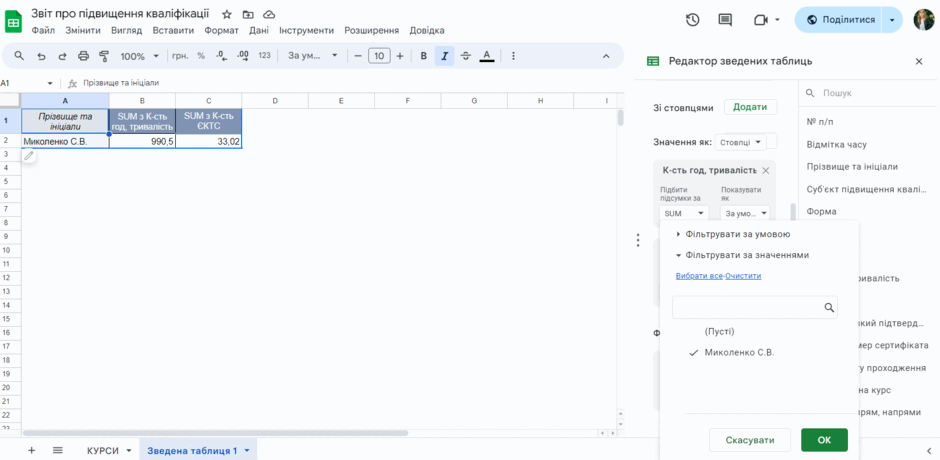Viewport: 940px width, 460px height.
Task: Click filter values search field
Action: (x=755, y=307)
